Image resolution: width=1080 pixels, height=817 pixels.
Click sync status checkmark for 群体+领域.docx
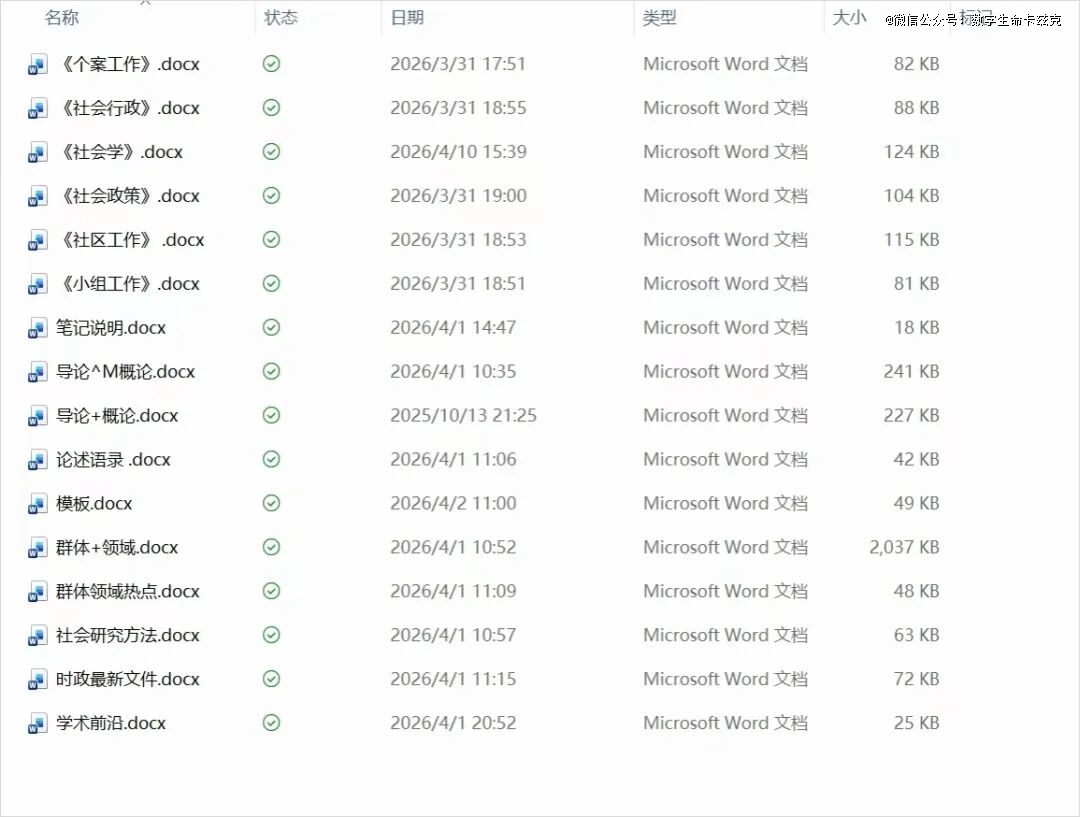[271, 547]
